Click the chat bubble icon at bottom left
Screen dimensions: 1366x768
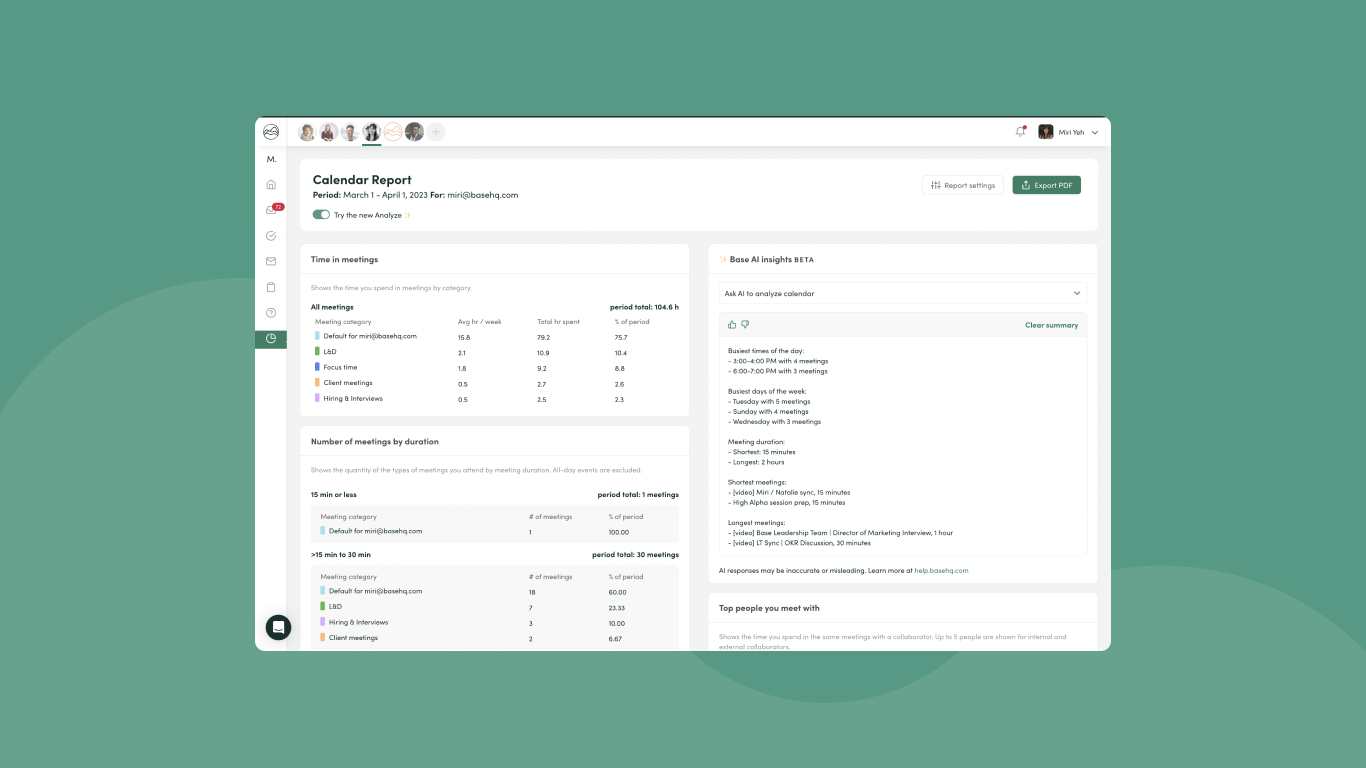(x=278, y=627)
